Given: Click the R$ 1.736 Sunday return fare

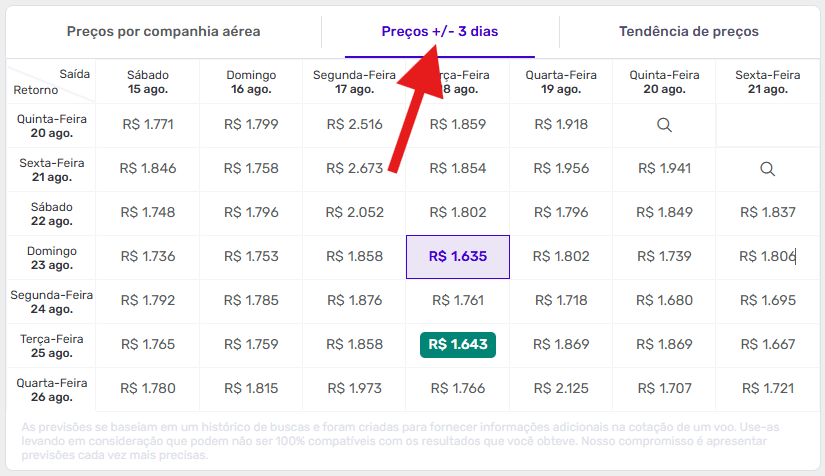Looking at the screenshot, I should pos(148,257).
